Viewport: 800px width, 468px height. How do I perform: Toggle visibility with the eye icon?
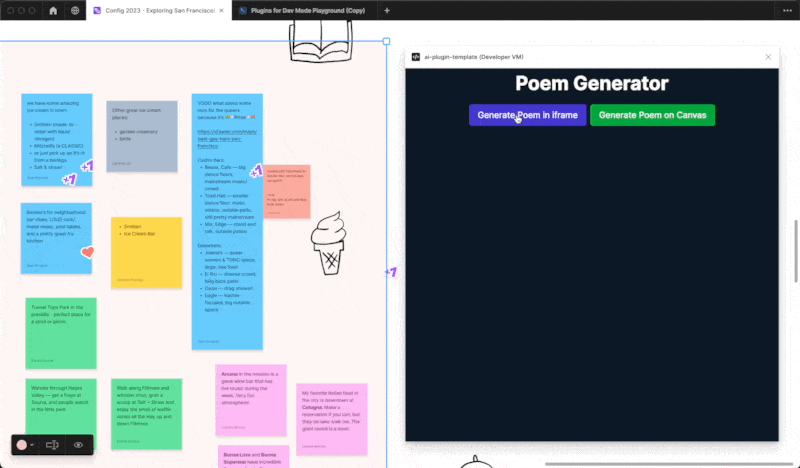tap(78, 444)
